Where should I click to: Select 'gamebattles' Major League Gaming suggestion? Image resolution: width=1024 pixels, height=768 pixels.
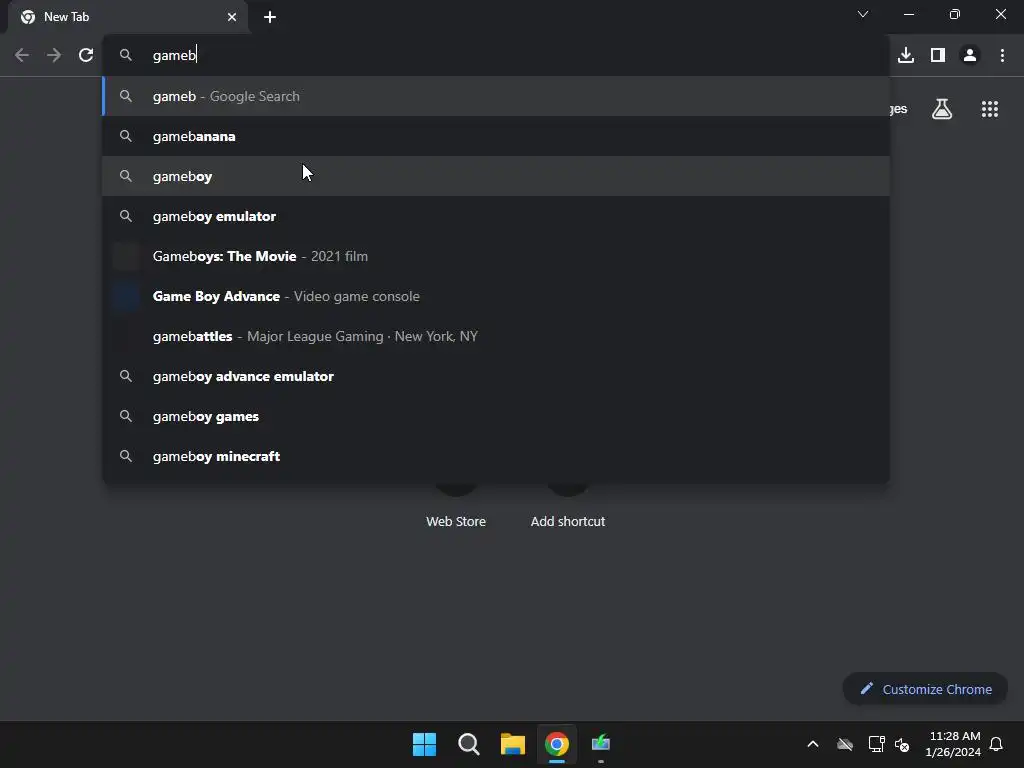click(x=496, y=336)
